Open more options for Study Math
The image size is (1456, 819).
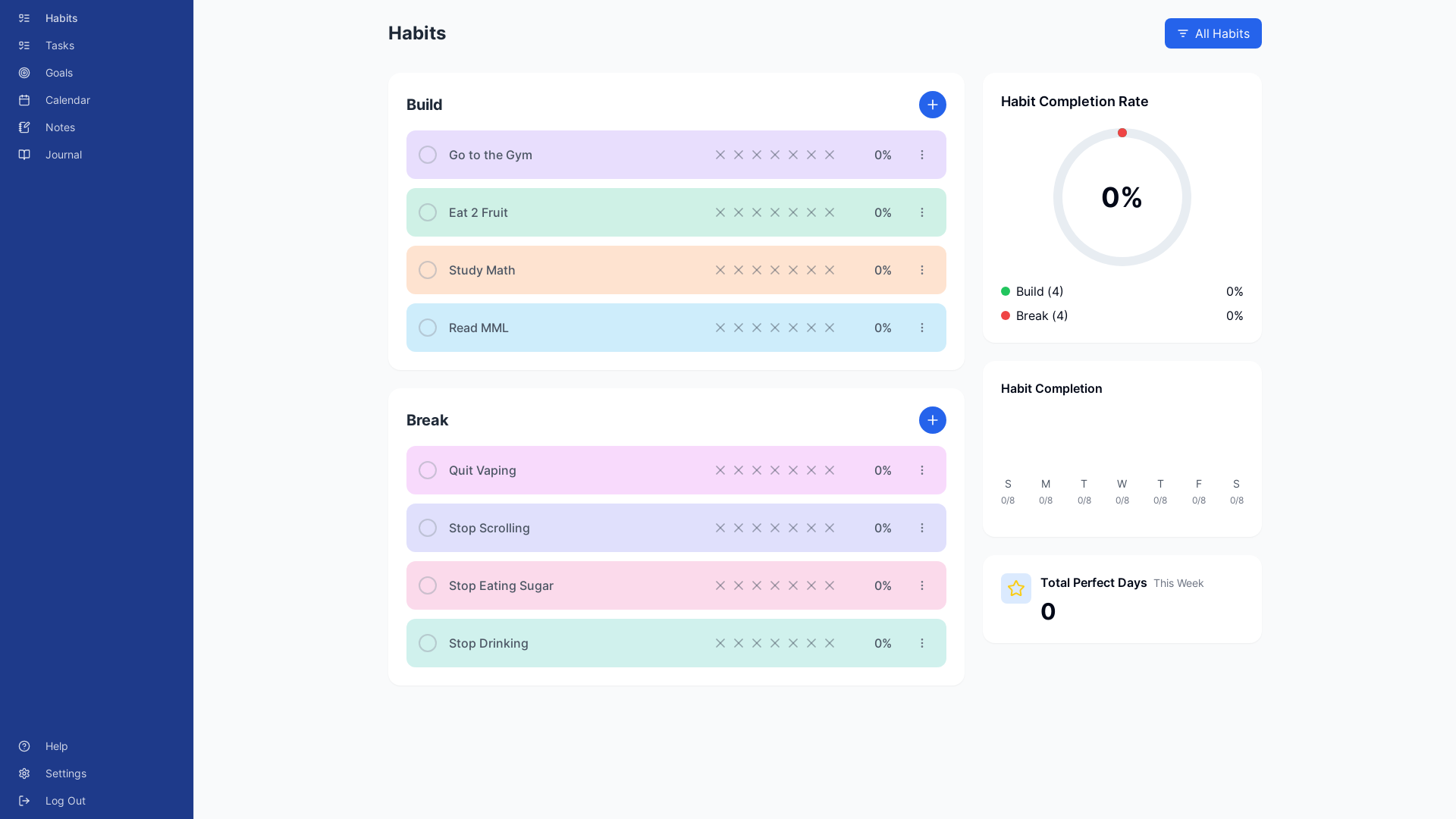tap(922, 270)
